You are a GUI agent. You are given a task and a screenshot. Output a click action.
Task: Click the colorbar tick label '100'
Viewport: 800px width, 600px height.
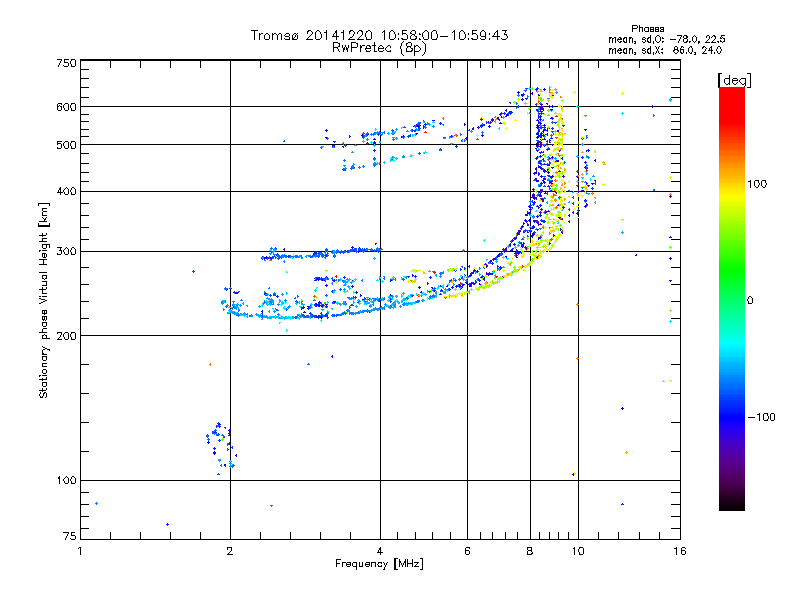pyautogui.click(x=757, y=184)
